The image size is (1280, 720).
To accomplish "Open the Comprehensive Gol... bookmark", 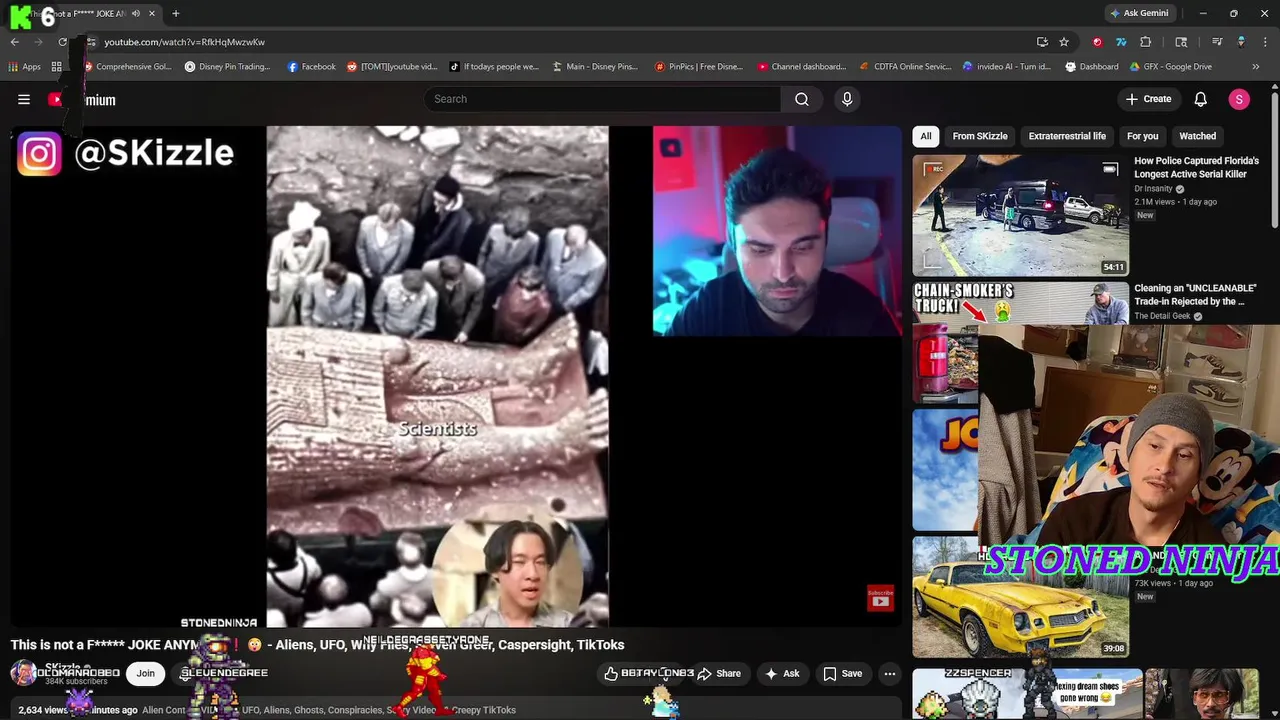I will [x=128, y=67].
